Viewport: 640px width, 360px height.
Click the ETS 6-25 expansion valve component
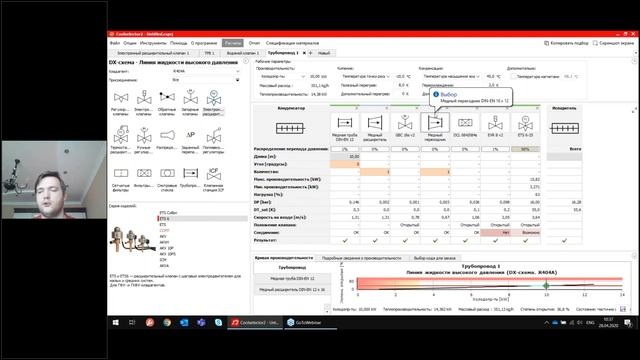525,123
